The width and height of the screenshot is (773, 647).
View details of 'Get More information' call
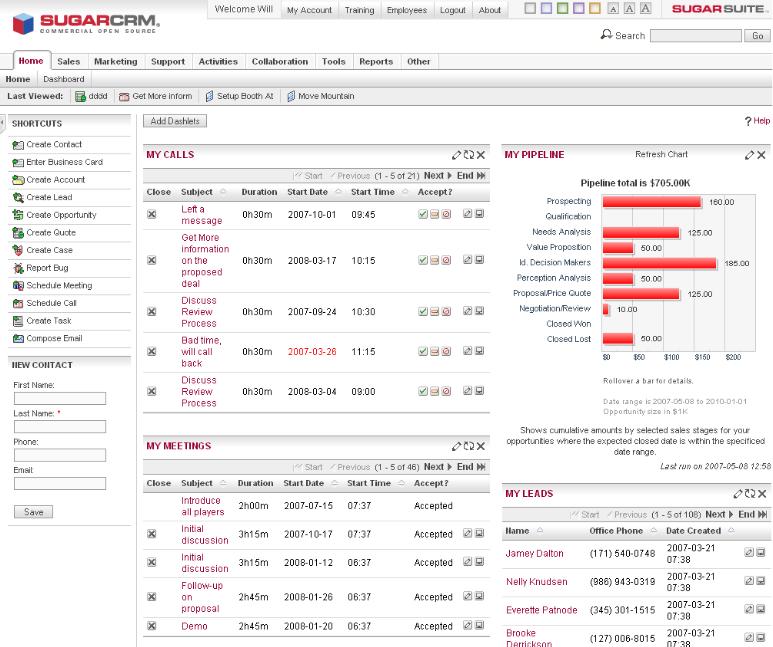pyautogui.click(x=479, y=259)
